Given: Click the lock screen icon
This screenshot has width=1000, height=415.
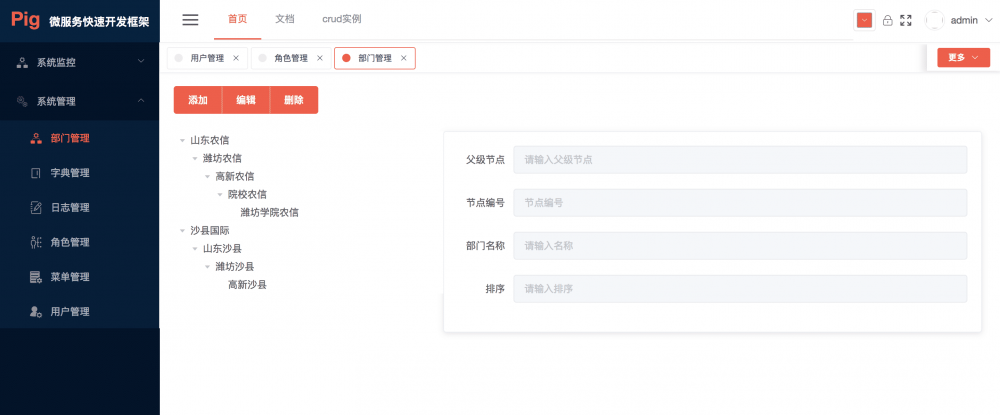Looking at the screenshot, I should pyautogui.click(x=887, y=20).
